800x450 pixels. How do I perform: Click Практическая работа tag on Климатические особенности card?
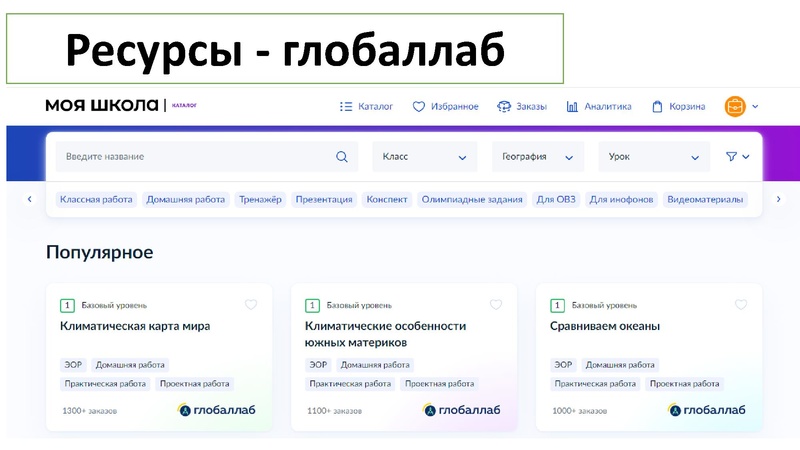point(350,384)
